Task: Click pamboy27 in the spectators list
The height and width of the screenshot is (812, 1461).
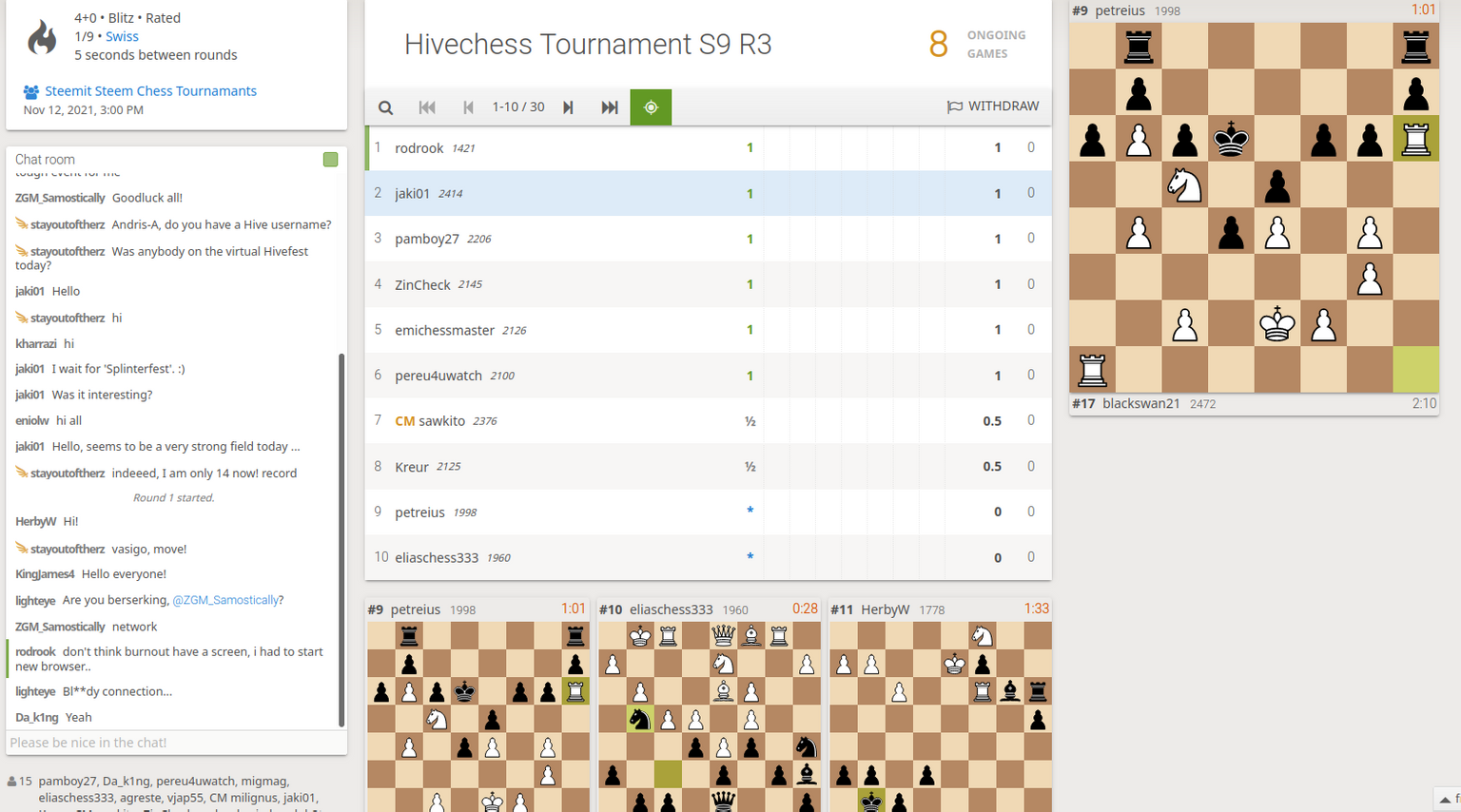Action: tap(68, 782)
